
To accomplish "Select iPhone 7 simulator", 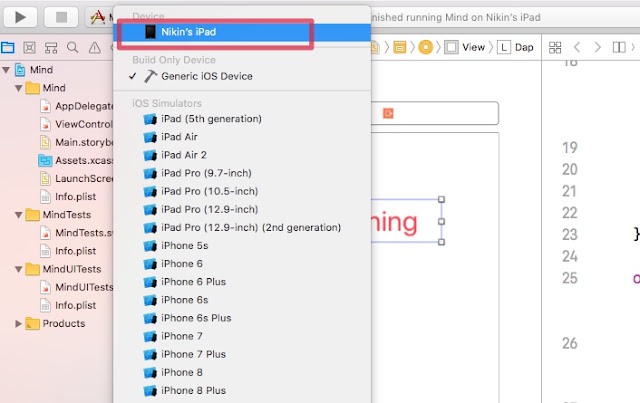I will pos(242,336).
